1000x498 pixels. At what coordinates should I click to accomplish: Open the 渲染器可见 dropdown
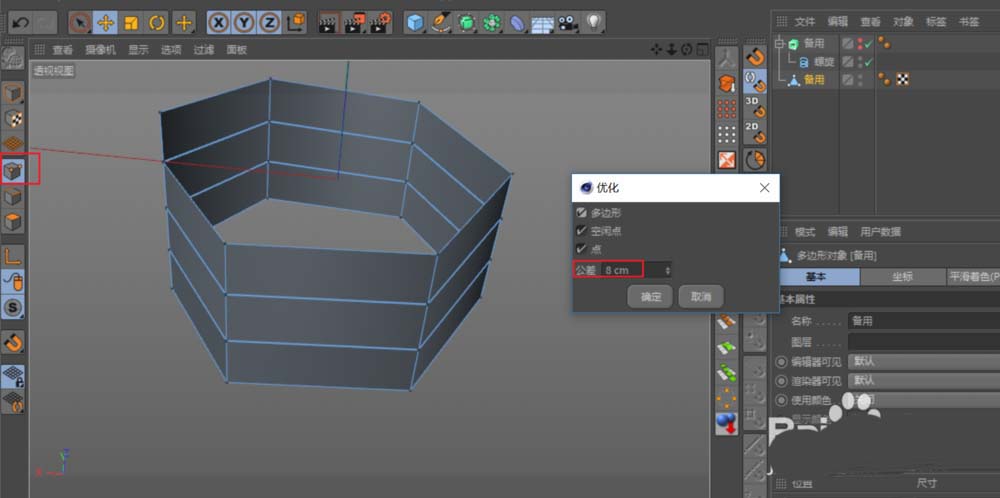[920, 380]
